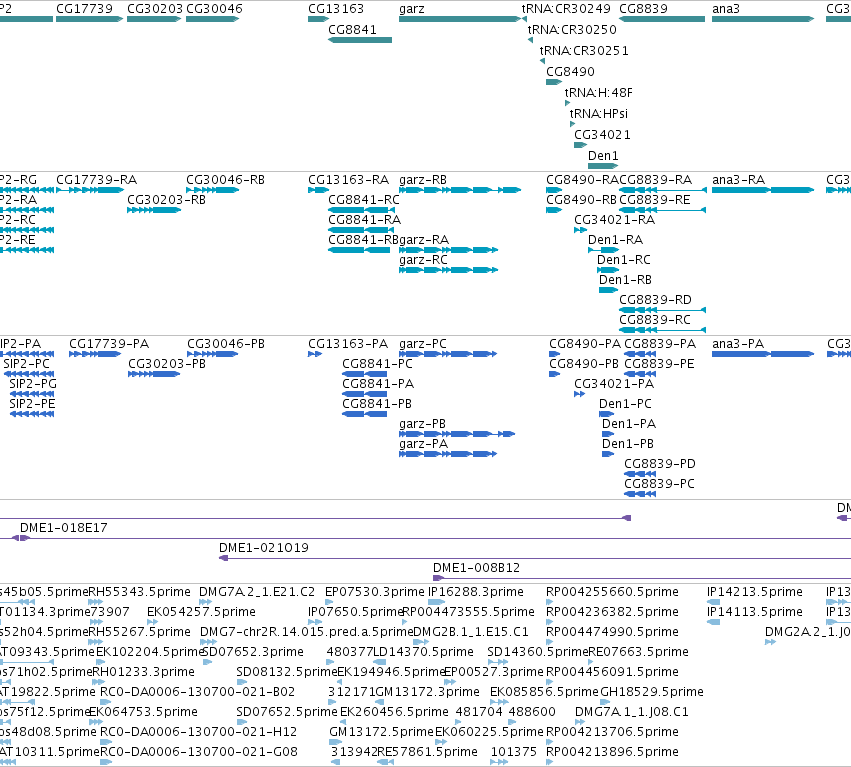The width and height of the screenshot is (851, 767).
Task: Click the CG8841-RA transcript label
Action: (x=364, y=220)
